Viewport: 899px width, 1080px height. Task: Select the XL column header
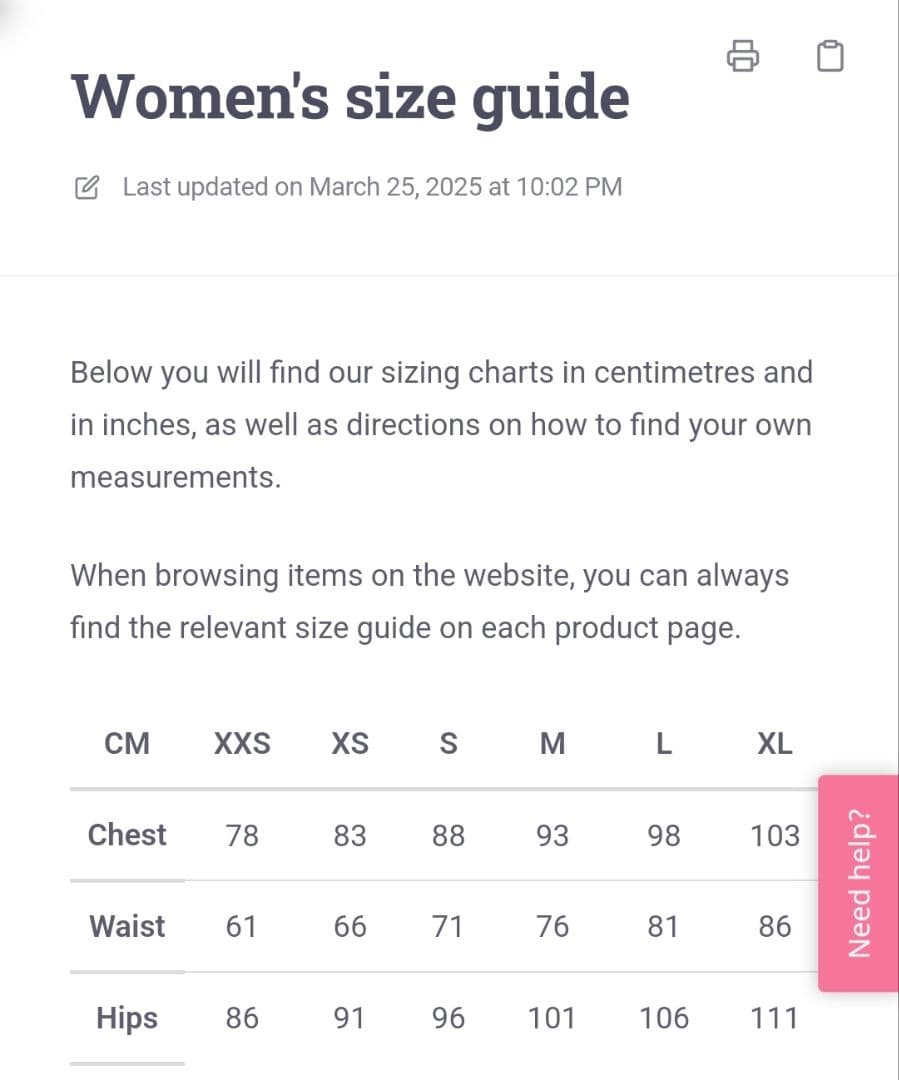click(775, 744)
